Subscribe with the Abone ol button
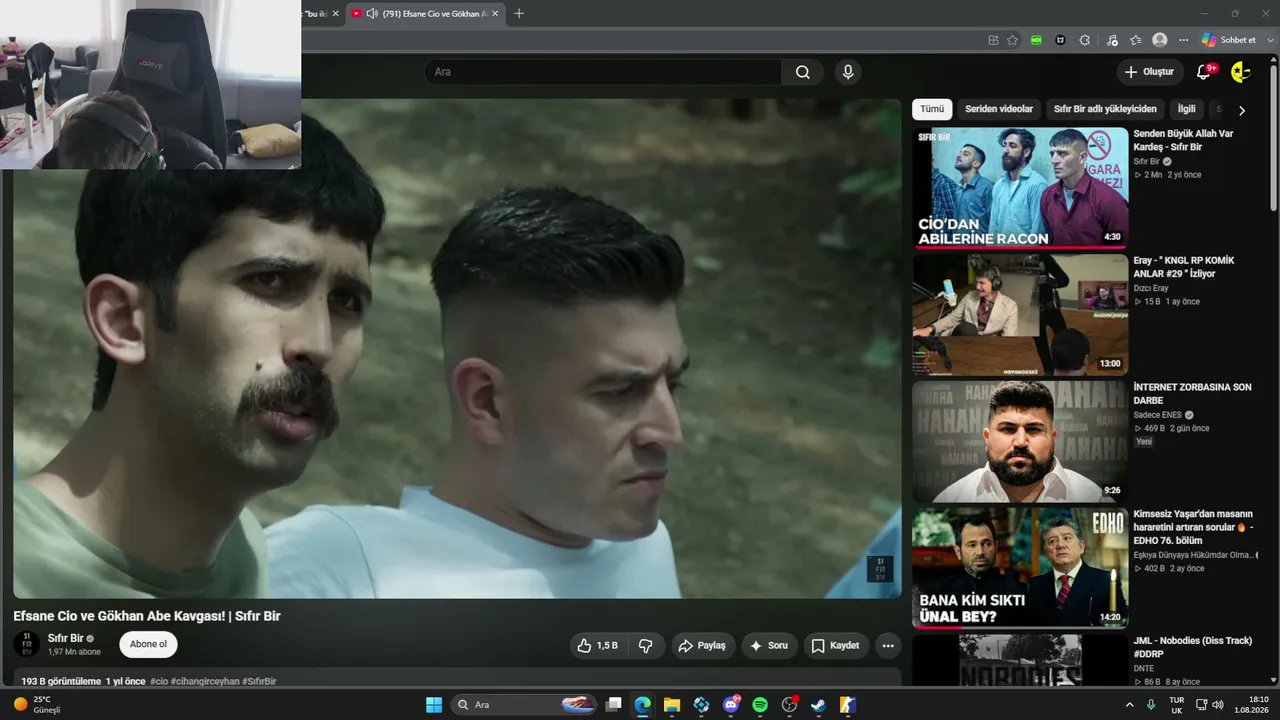This screenshot has height=720, width=1280. (148, 645)
